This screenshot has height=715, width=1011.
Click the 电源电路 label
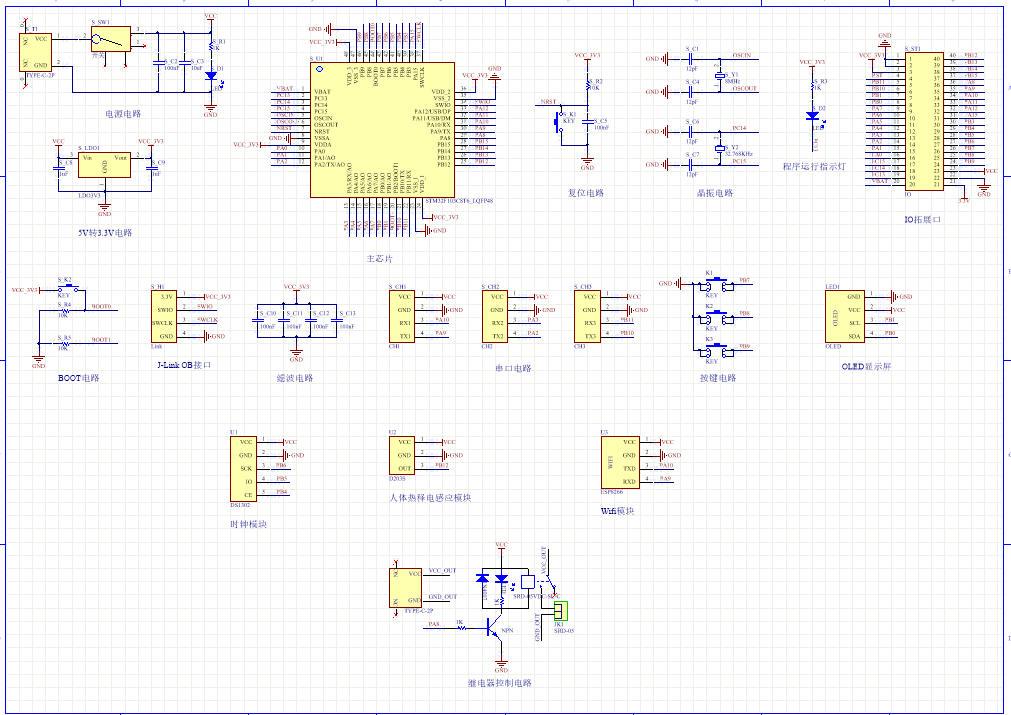[123, 114]
